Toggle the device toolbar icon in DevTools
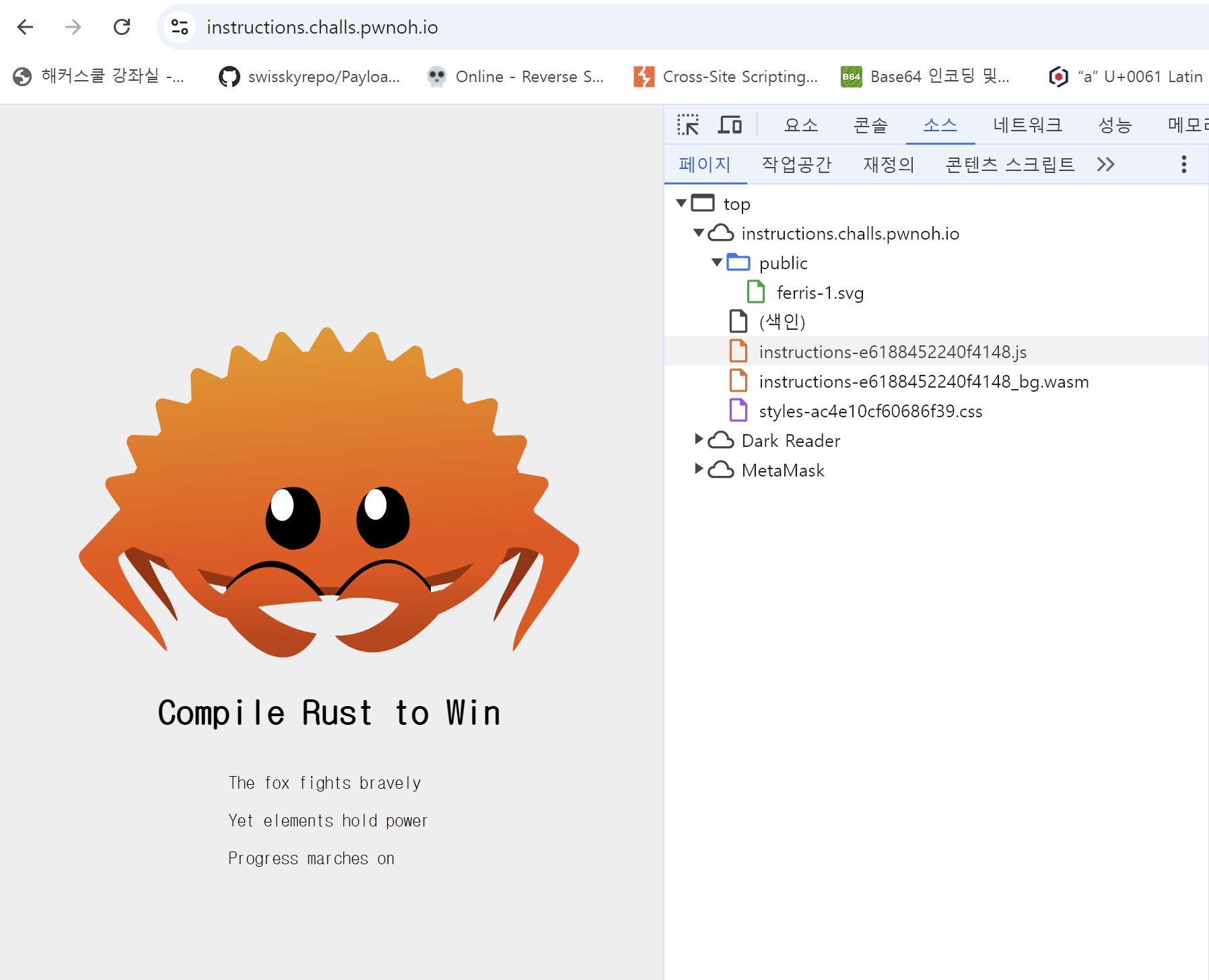This screenshot has width=1209, height=980. [730, 125]
